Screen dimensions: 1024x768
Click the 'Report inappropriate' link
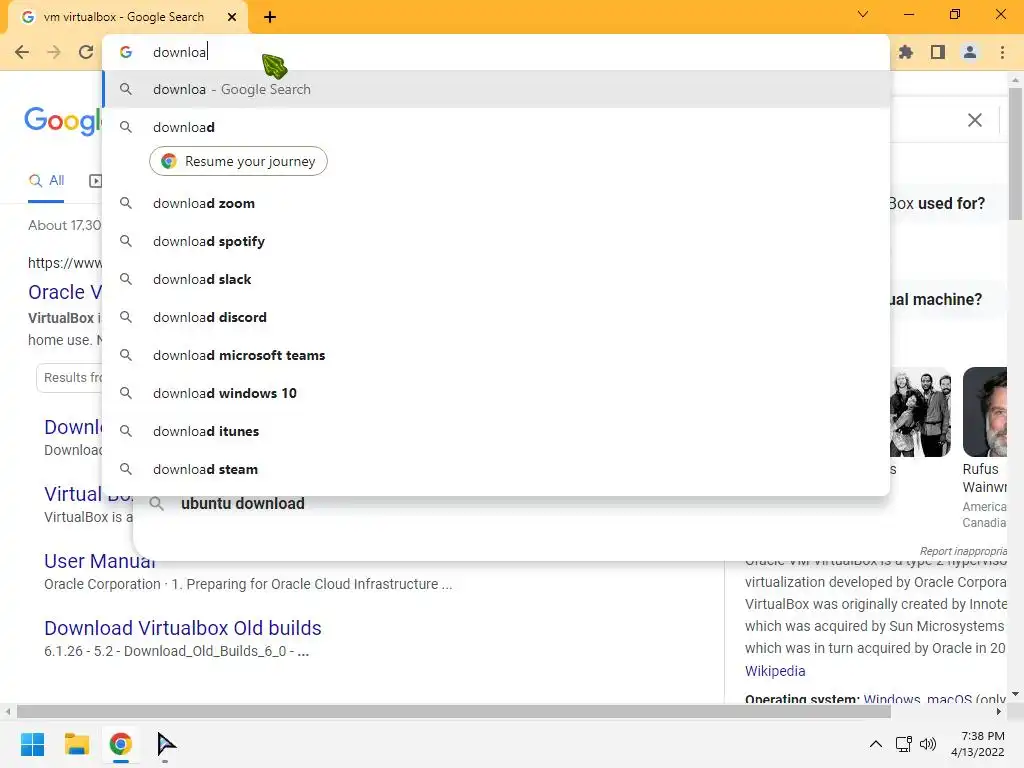click(x=963, y=551)
